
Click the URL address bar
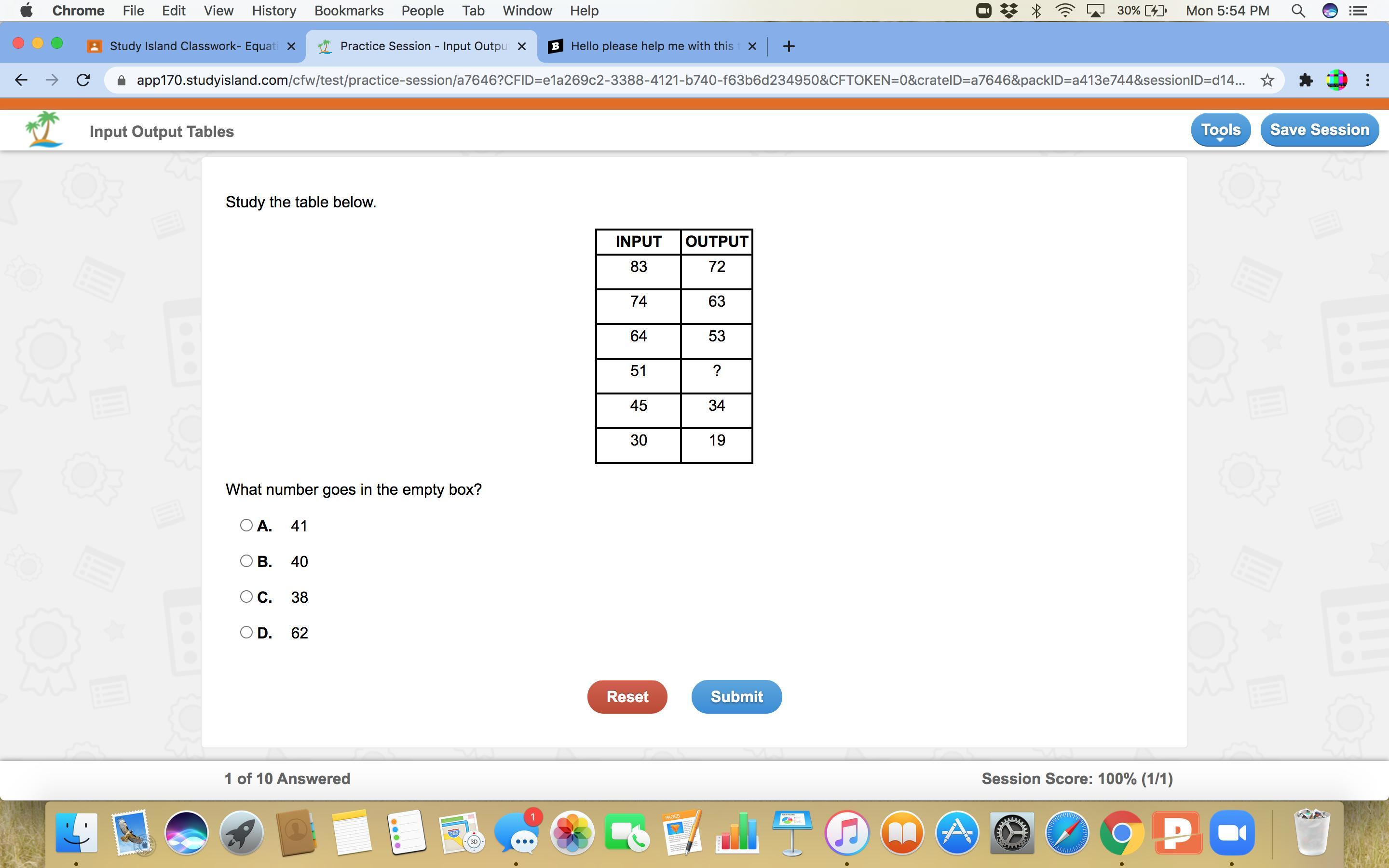point(689,81)
